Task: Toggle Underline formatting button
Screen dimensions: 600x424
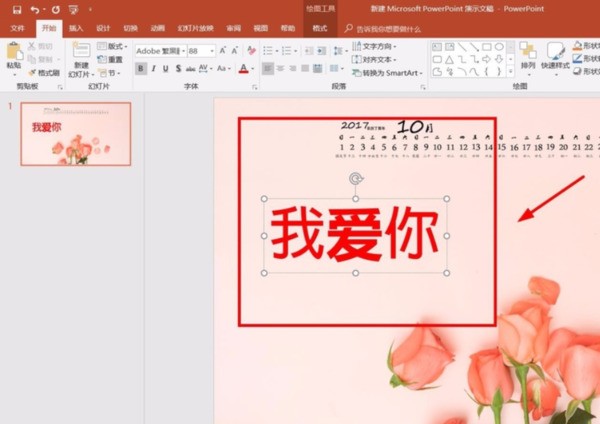Action: [x=166, y=68]
